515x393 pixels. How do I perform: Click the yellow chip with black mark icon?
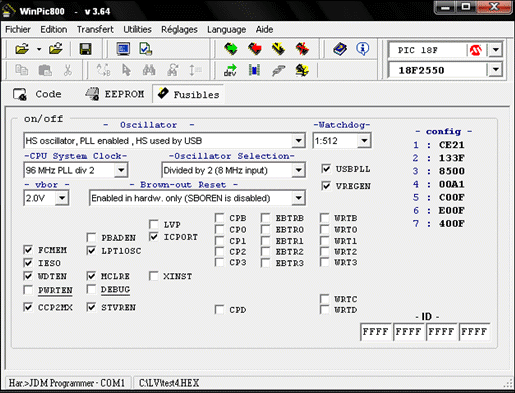point(302,70)
